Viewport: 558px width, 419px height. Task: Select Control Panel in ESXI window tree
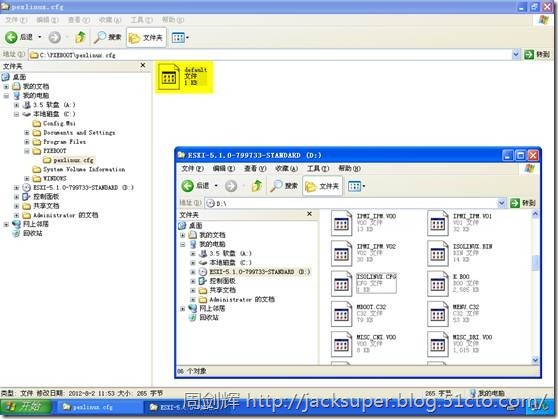point(217,281)
